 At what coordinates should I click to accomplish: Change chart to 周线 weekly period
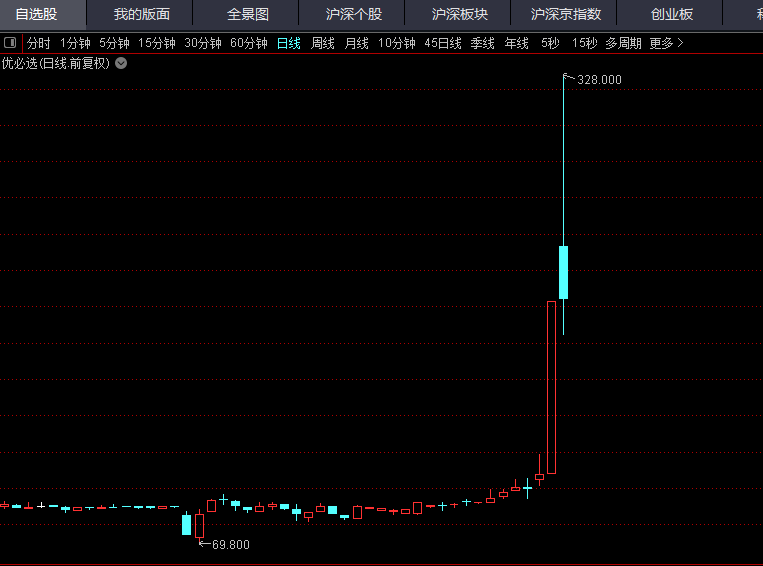tap(323, 43)
